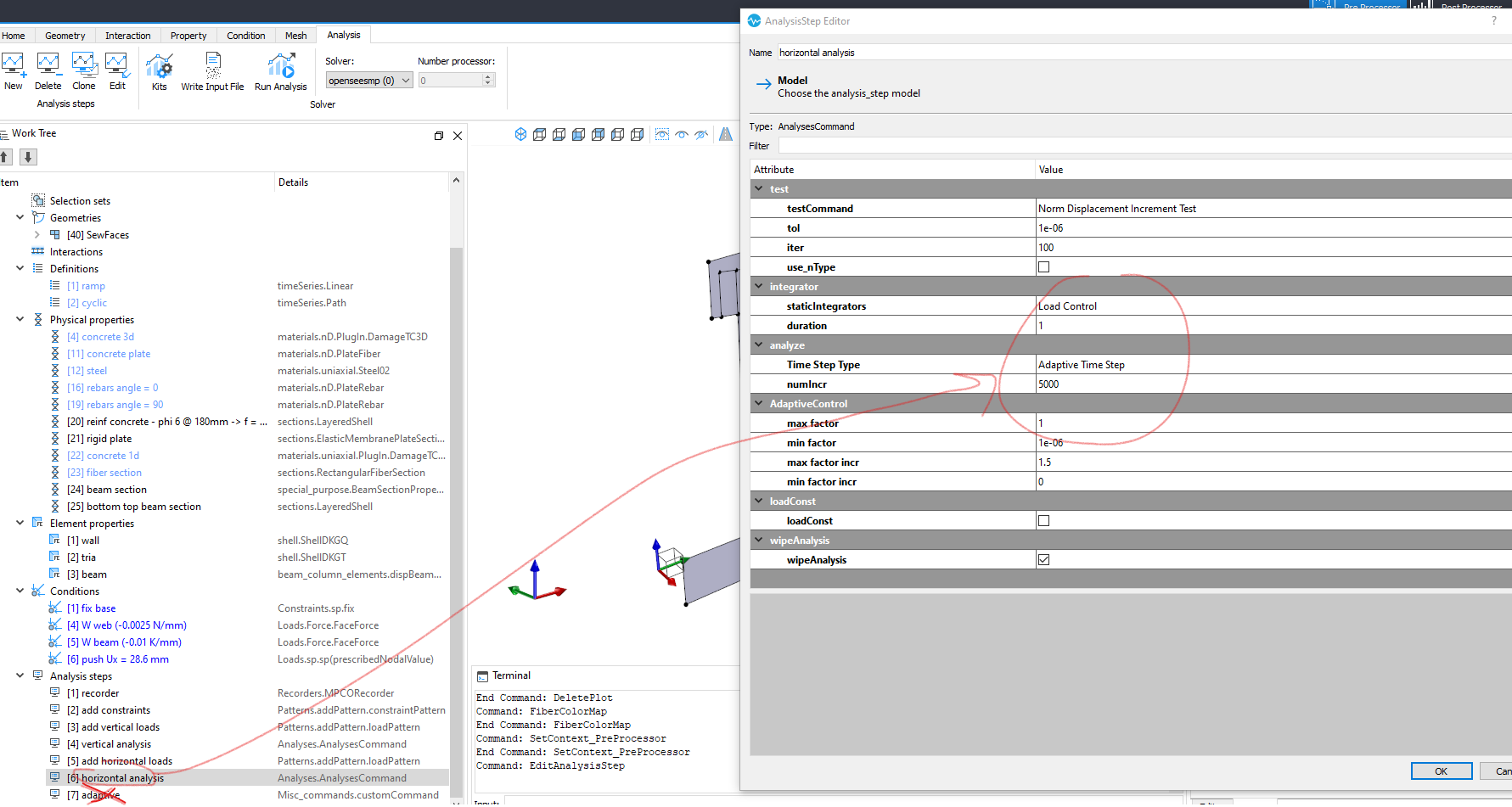
Task: Click the Write Input File icon
Action: (213, 65)
